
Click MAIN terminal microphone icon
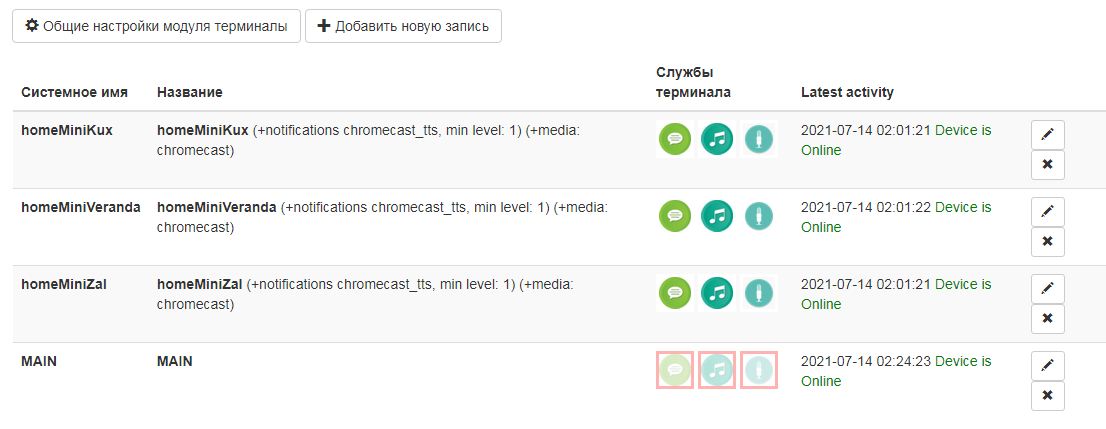(759, 370)
